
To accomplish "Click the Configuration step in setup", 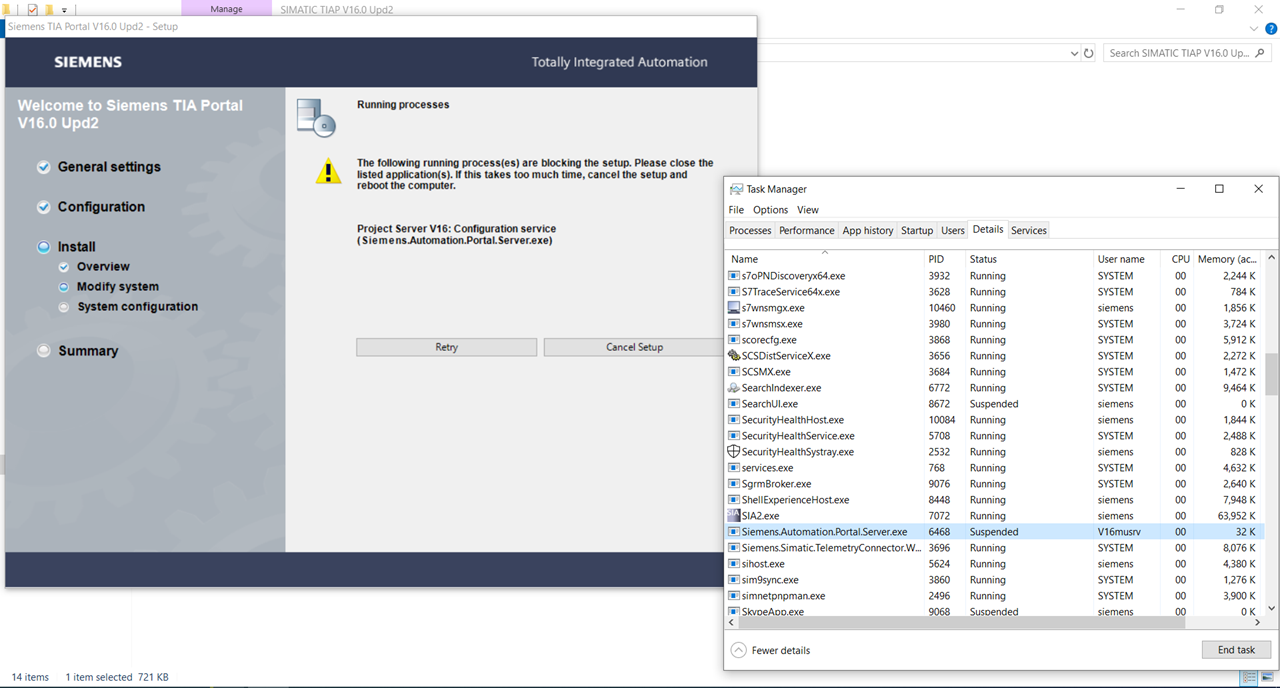I will click(101, 207).
